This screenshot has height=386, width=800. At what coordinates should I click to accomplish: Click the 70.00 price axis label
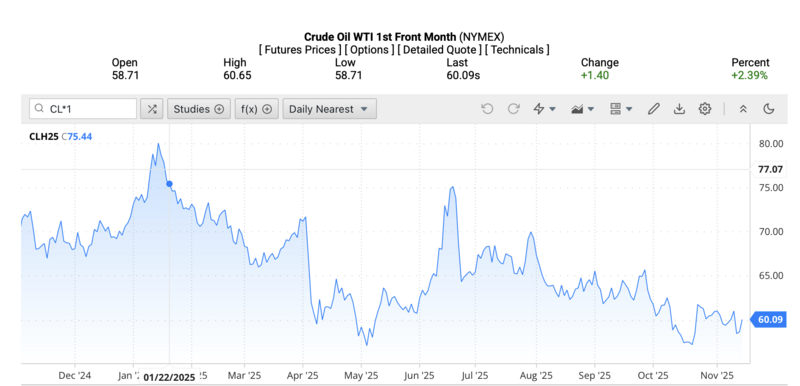(x=770, y=231)
